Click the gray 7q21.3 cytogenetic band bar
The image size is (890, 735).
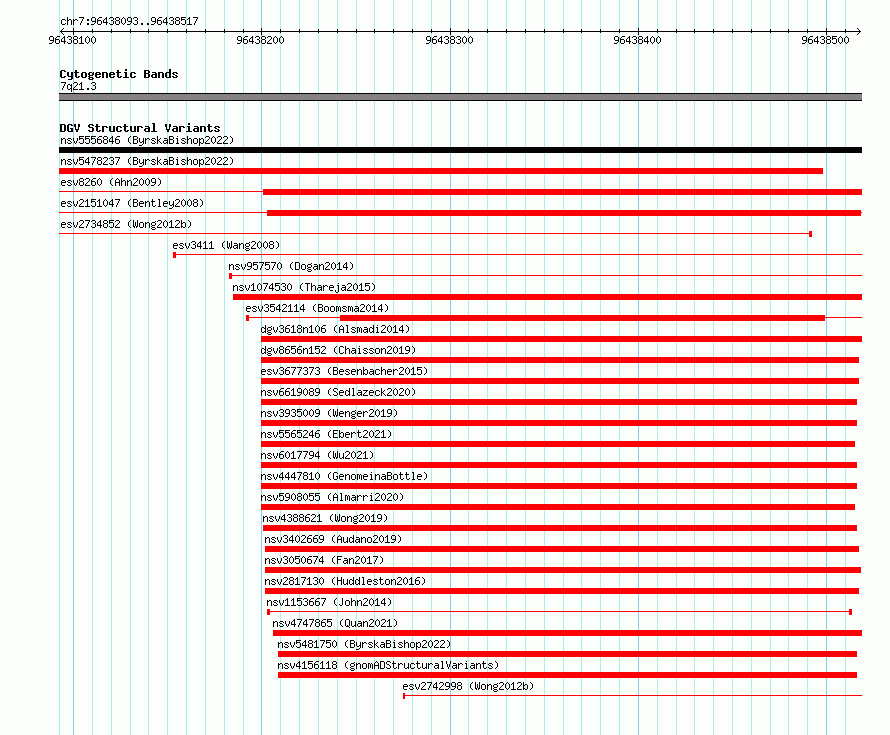pyautogui.click(x=460, y=97)
